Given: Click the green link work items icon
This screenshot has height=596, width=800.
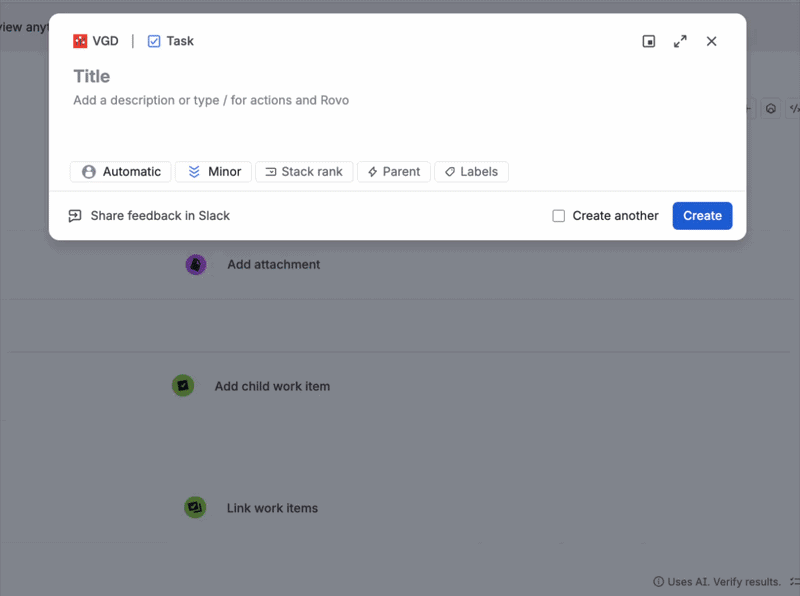Looking at the screenshot, I should tap(195, 507).
